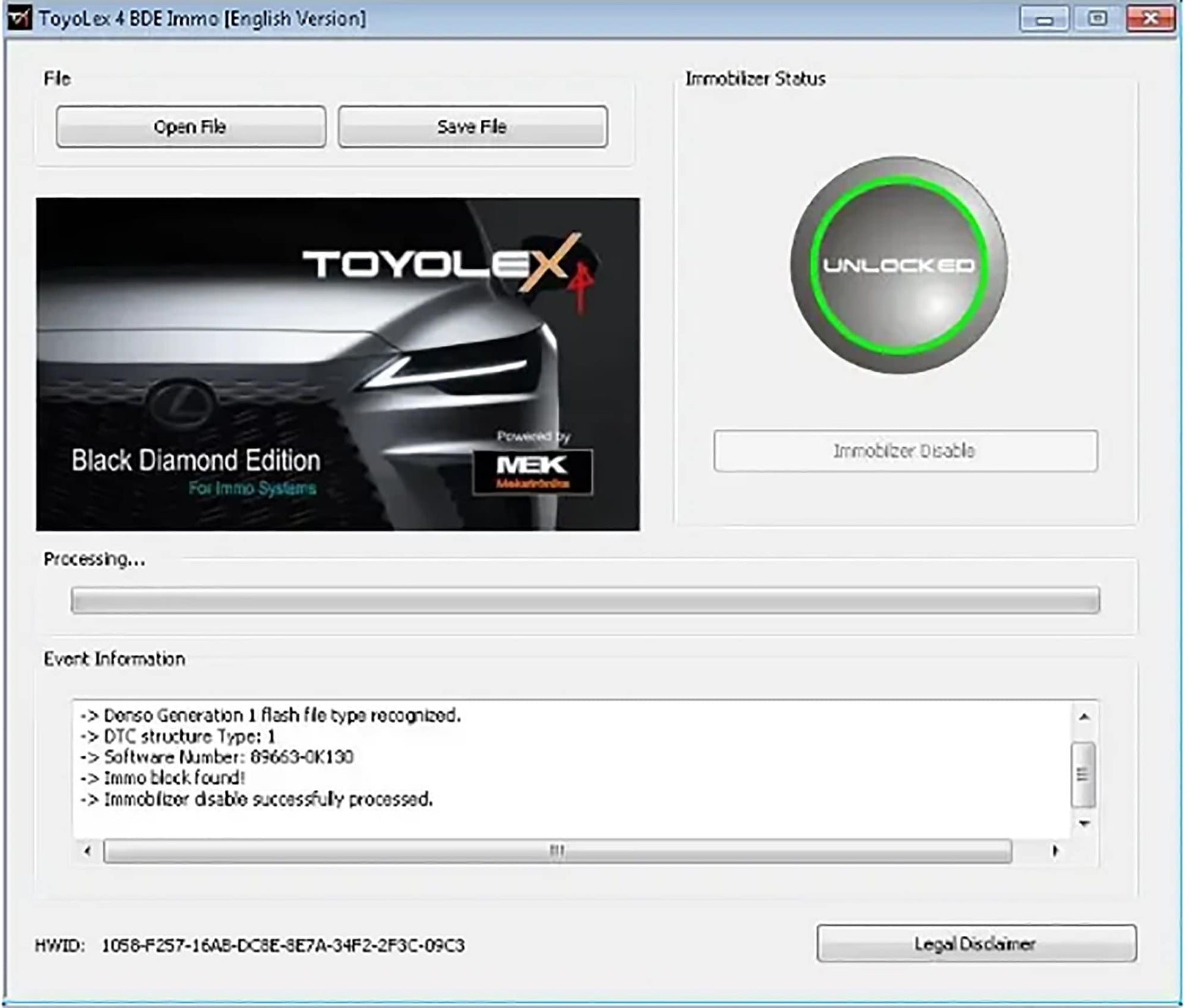Close the ToyoLex application window
The height and width of the screenshot is (1008, 1189).
tap(1150, 20)
